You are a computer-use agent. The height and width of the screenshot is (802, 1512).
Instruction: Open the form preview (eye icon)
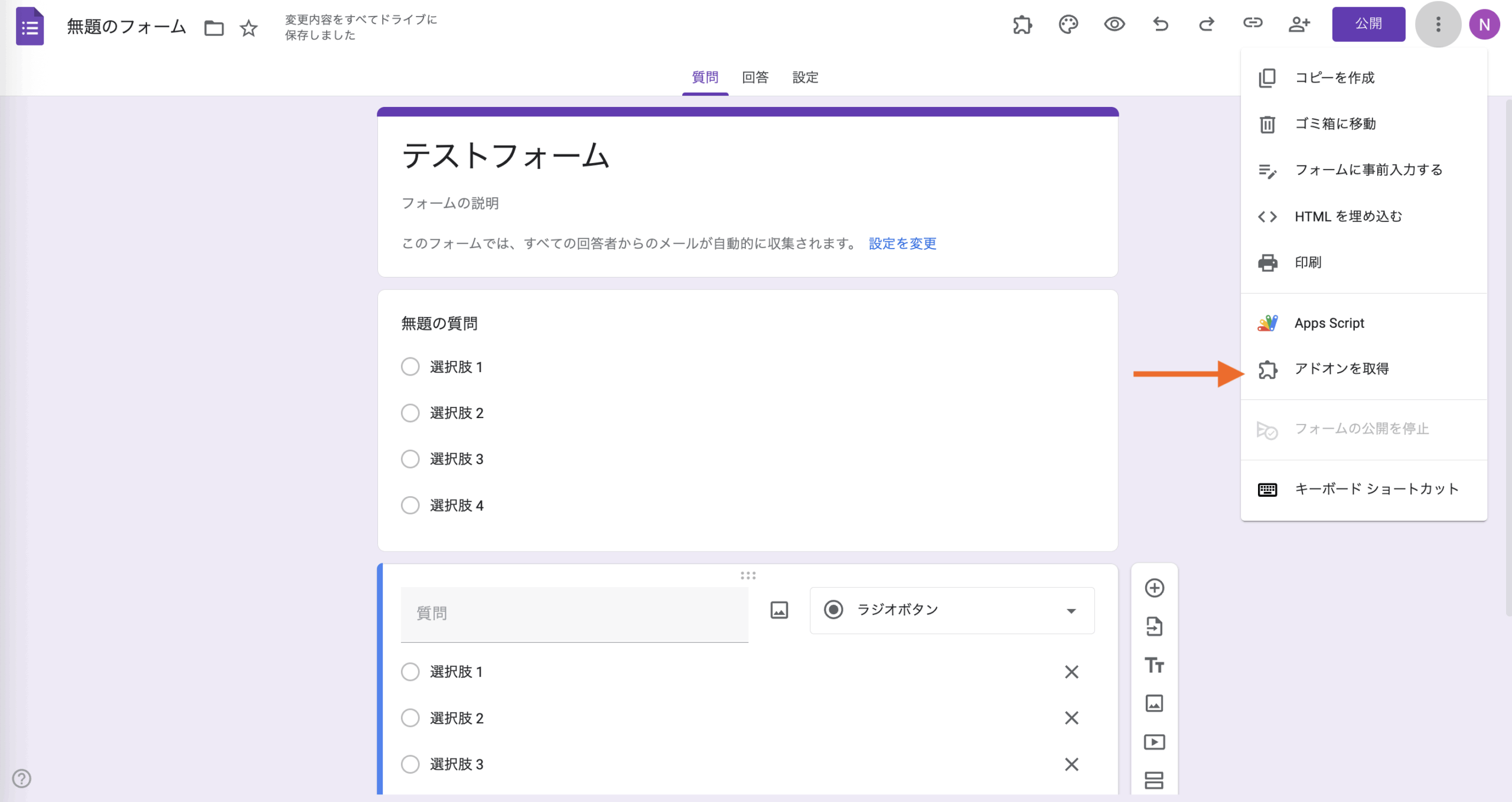point(1115,24)
